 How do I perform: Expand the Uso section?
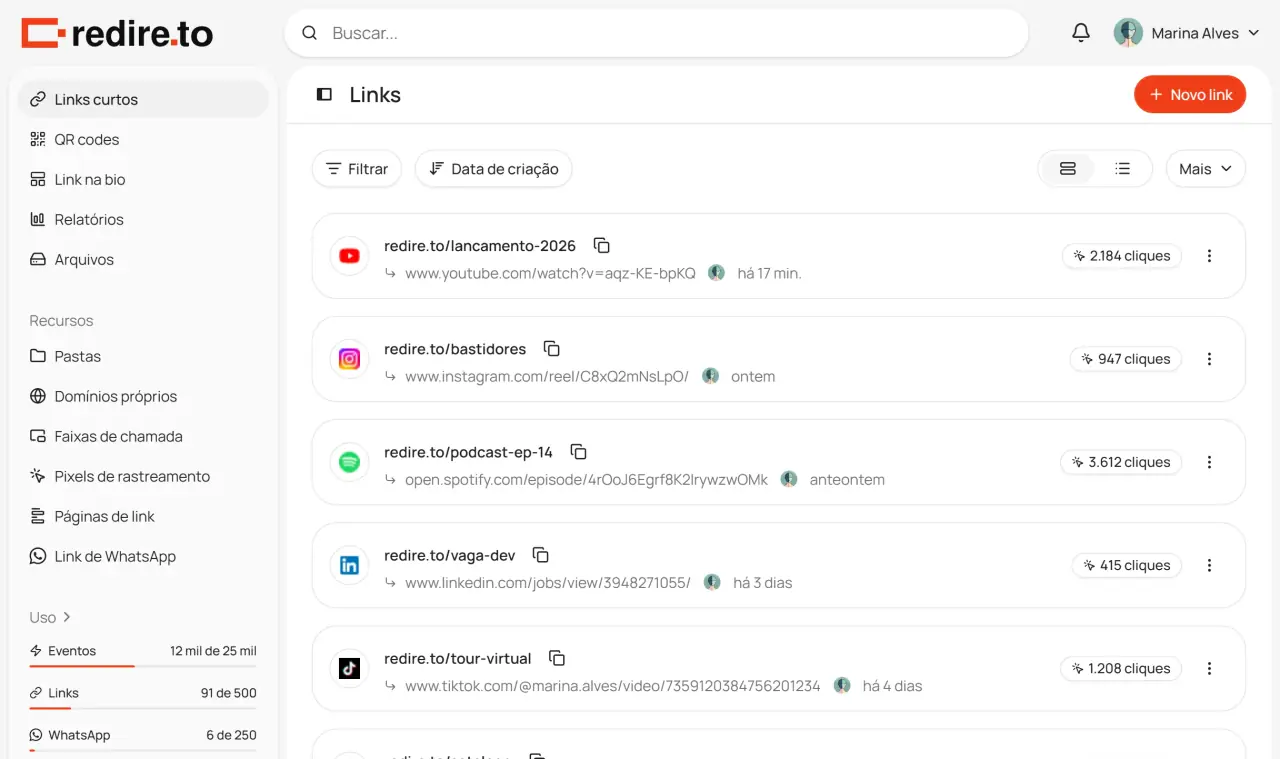pyautogui.click(x=50, y=617)
